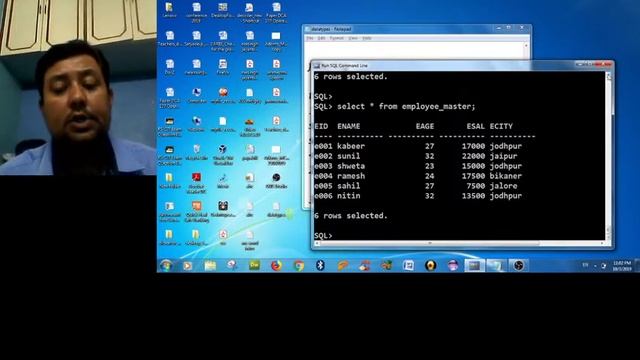Viewport: 640px width, 360px height.
Task: Click the EAGE column header
Action: click(424, 126)
